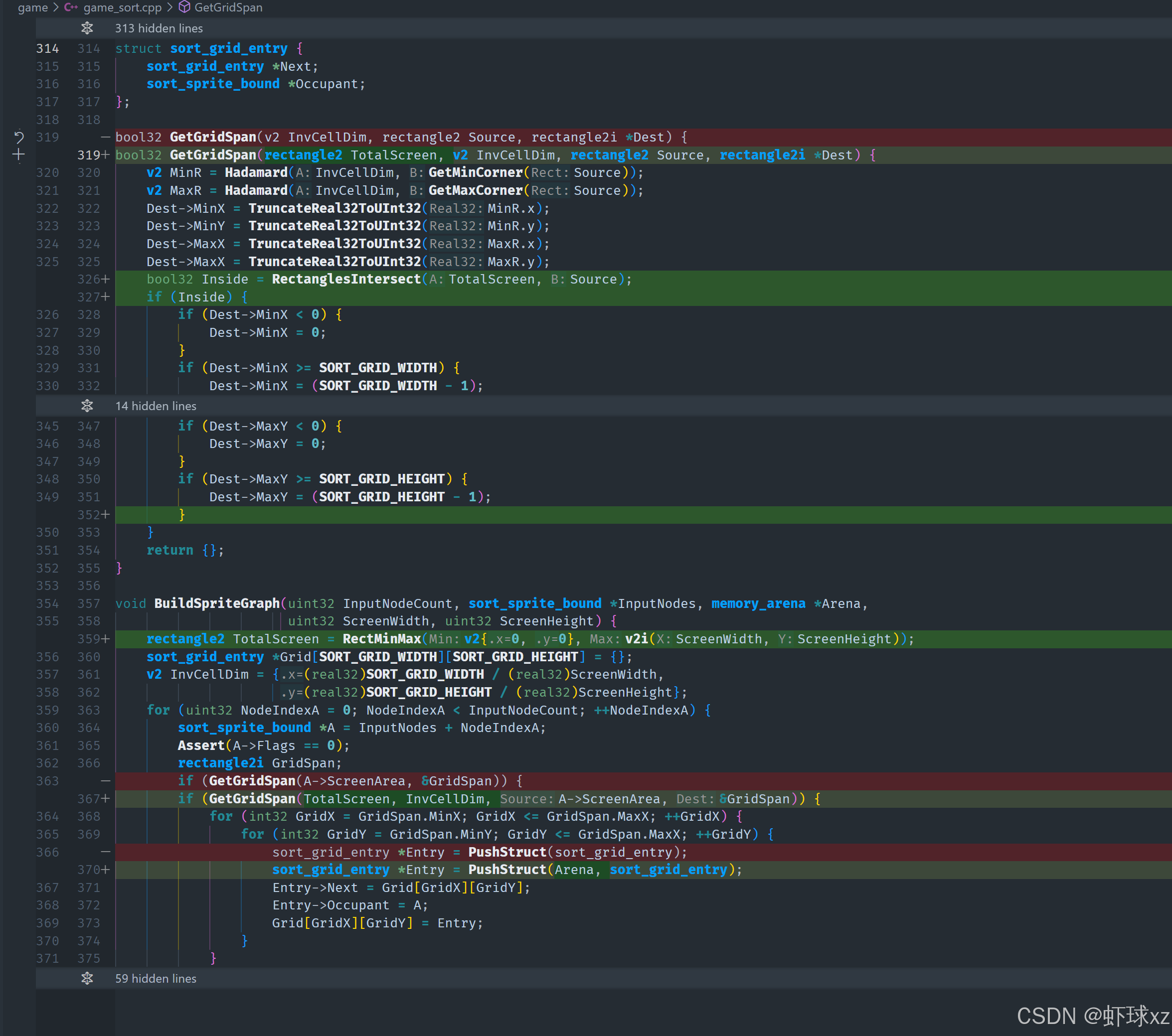The height and width of the screenshot is (1036, 1172).
Task: Show the '59 hidden lines' section text
Action: point(156,978)
